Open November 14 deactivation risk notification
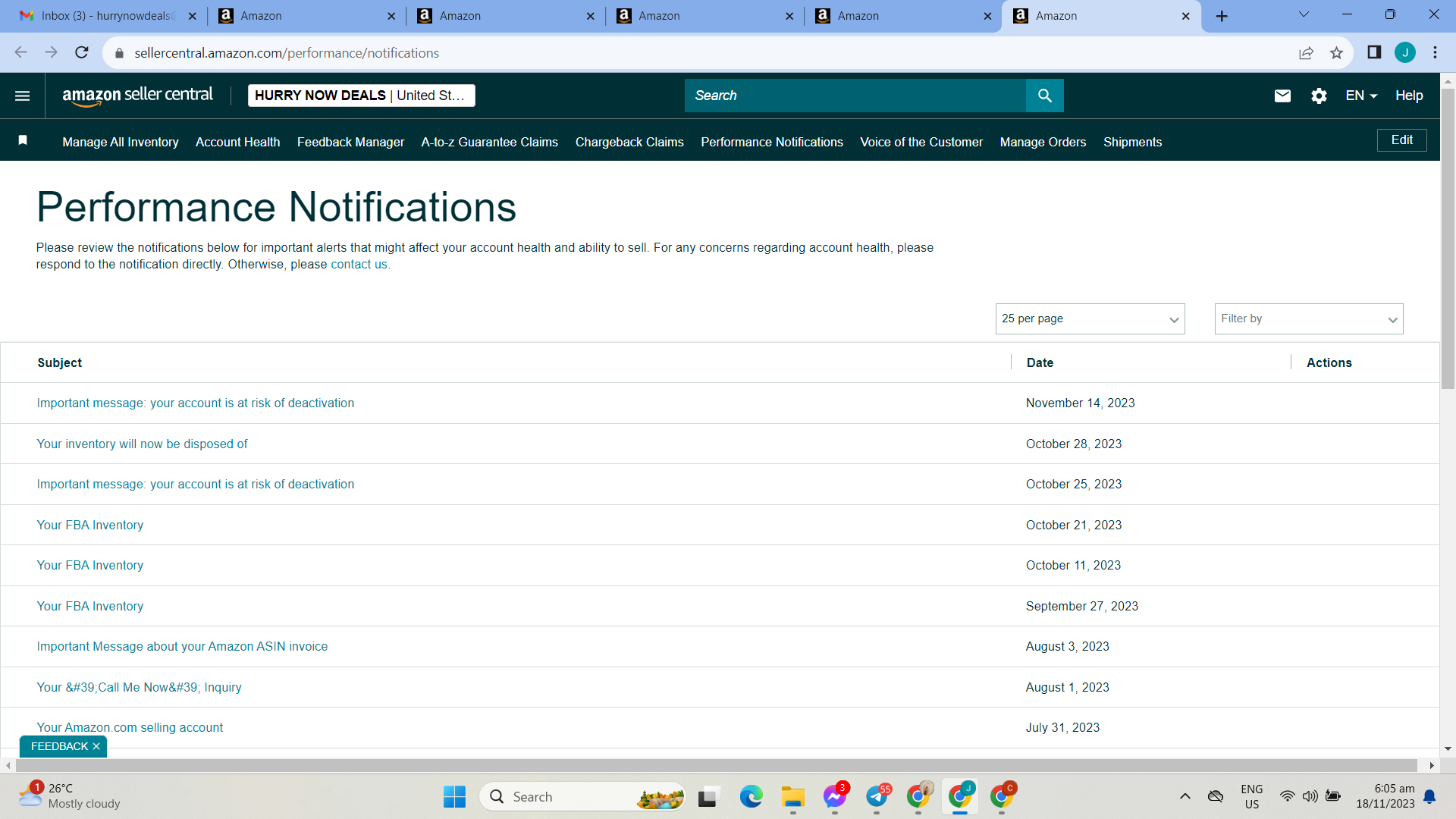 [x=195, y=403]
